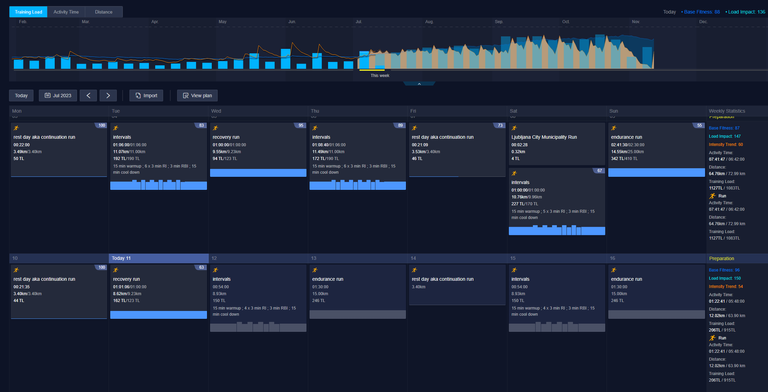The width and height of the screenshot is (768, 392).
Task: Click the blue intensity bar on today's recovery run
Action: point(158,315)
